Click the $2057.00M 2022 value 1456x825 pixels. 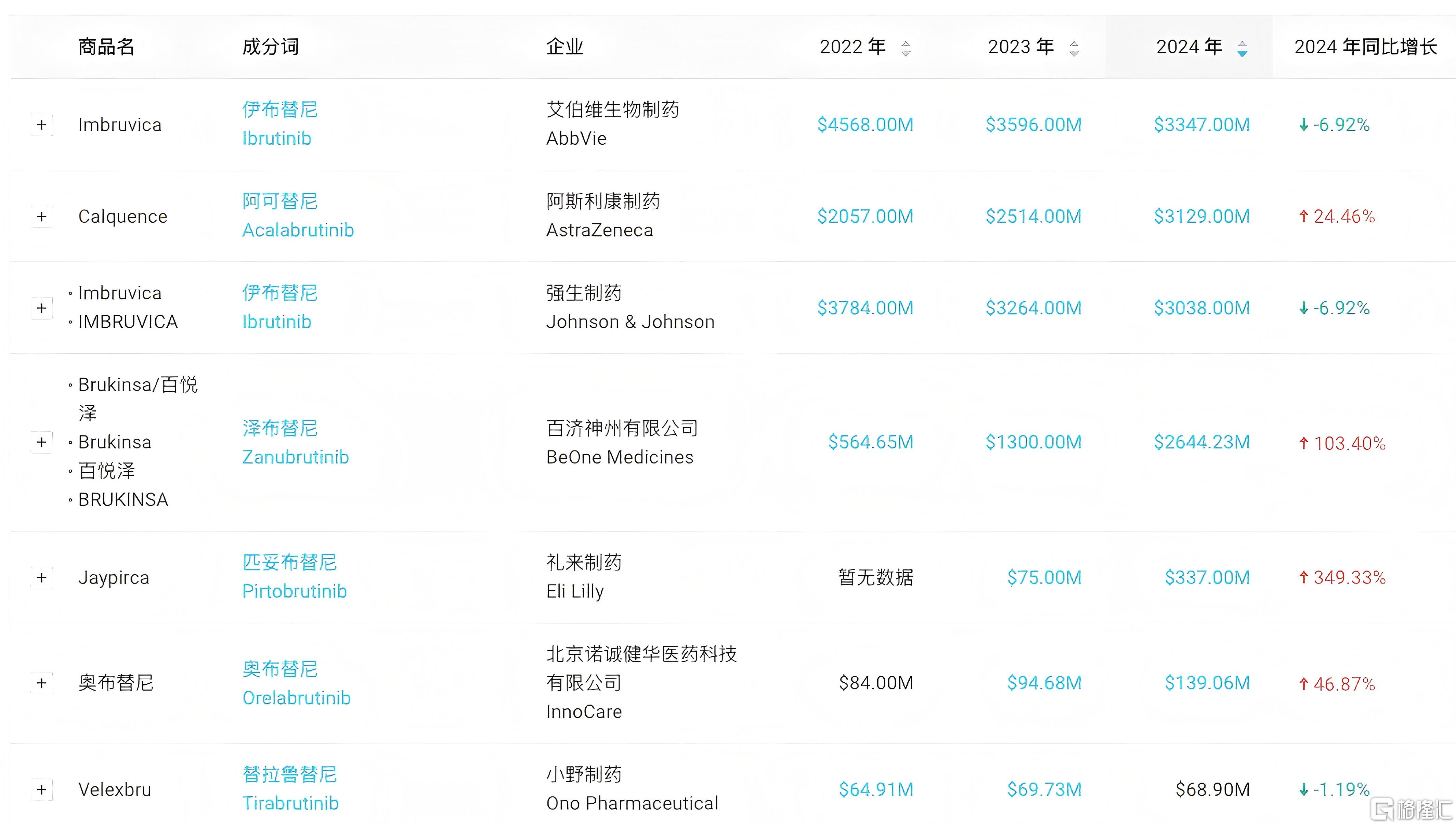click(865, 217)
